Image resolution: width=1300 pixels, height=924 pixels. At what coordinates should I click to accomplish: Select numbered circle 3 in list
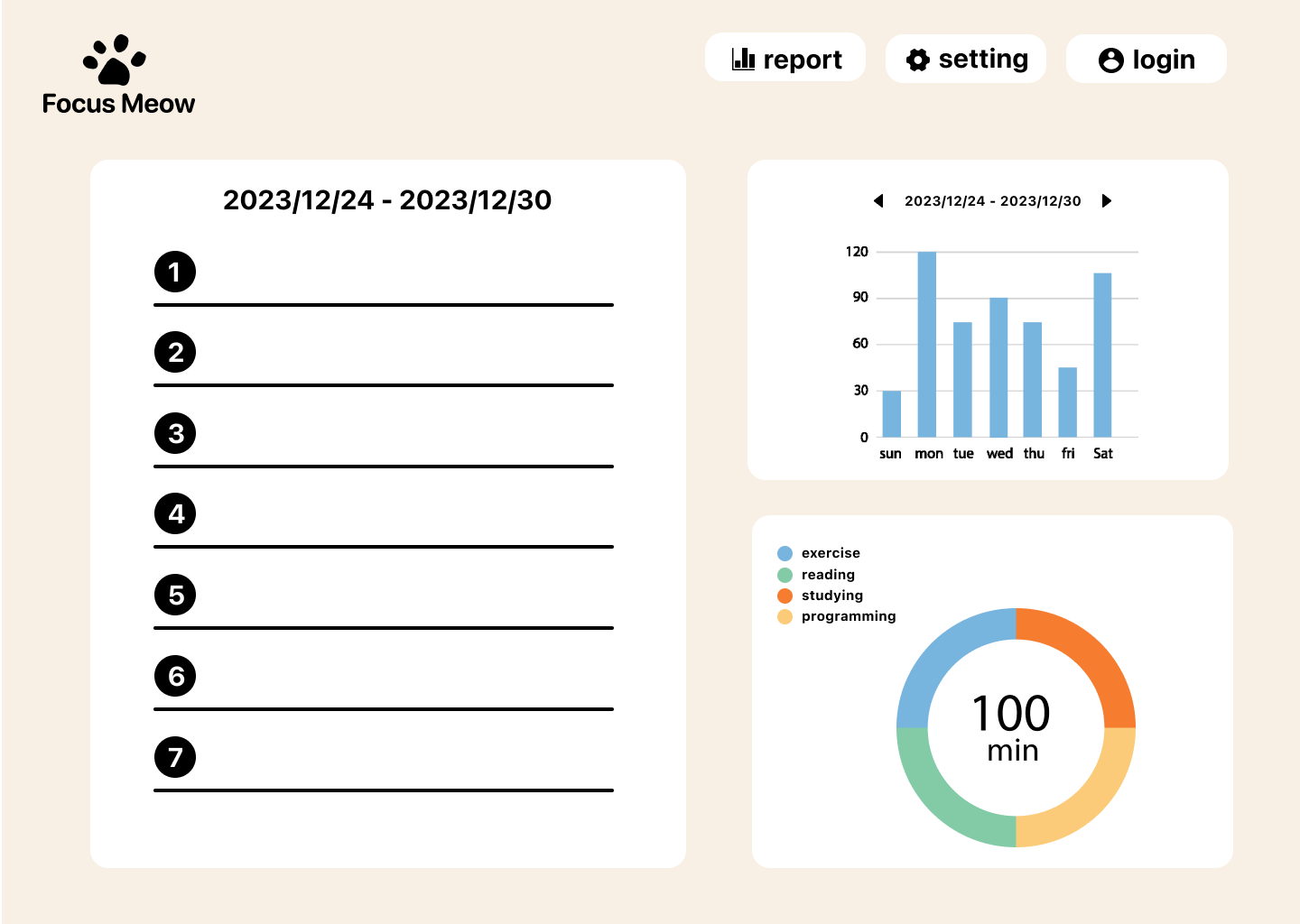click(x=175, y=433)
